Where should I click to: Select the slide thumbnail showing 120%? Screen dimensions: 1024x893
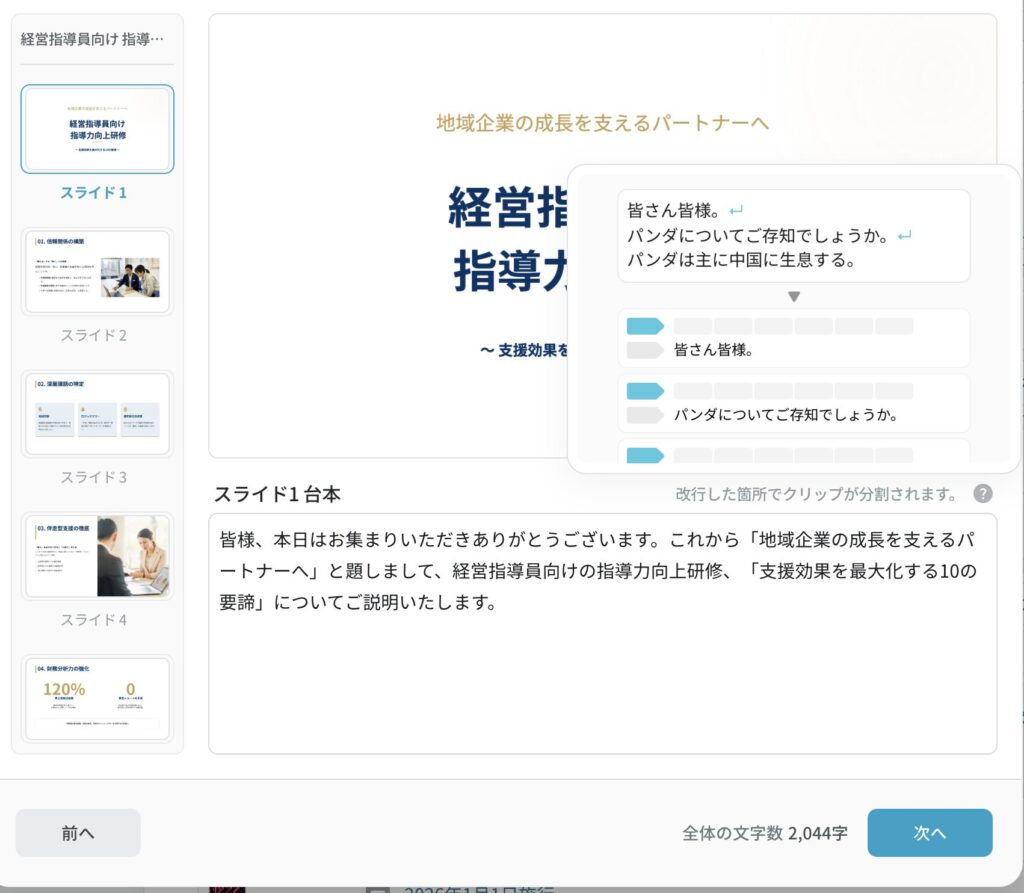click(97, 698)
